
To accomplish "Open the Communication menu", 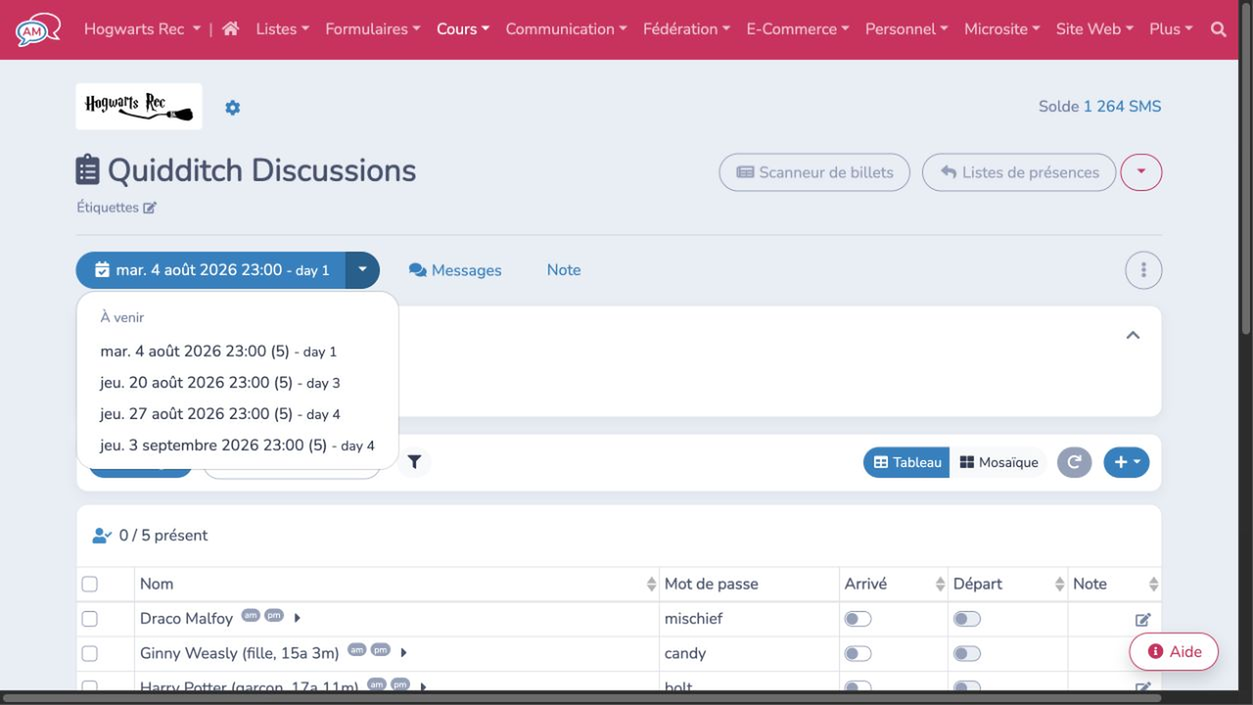I will (x=566, y=29).
